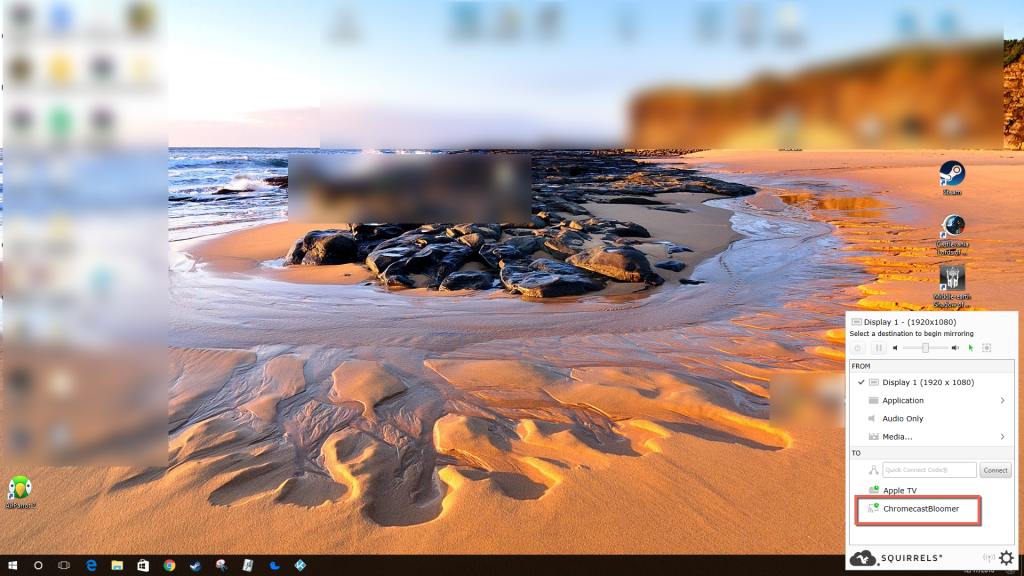Viewport: 1024px width, 576px height.
Task: Expand the Media... submenu arrow
Action: pos(1002,437)
